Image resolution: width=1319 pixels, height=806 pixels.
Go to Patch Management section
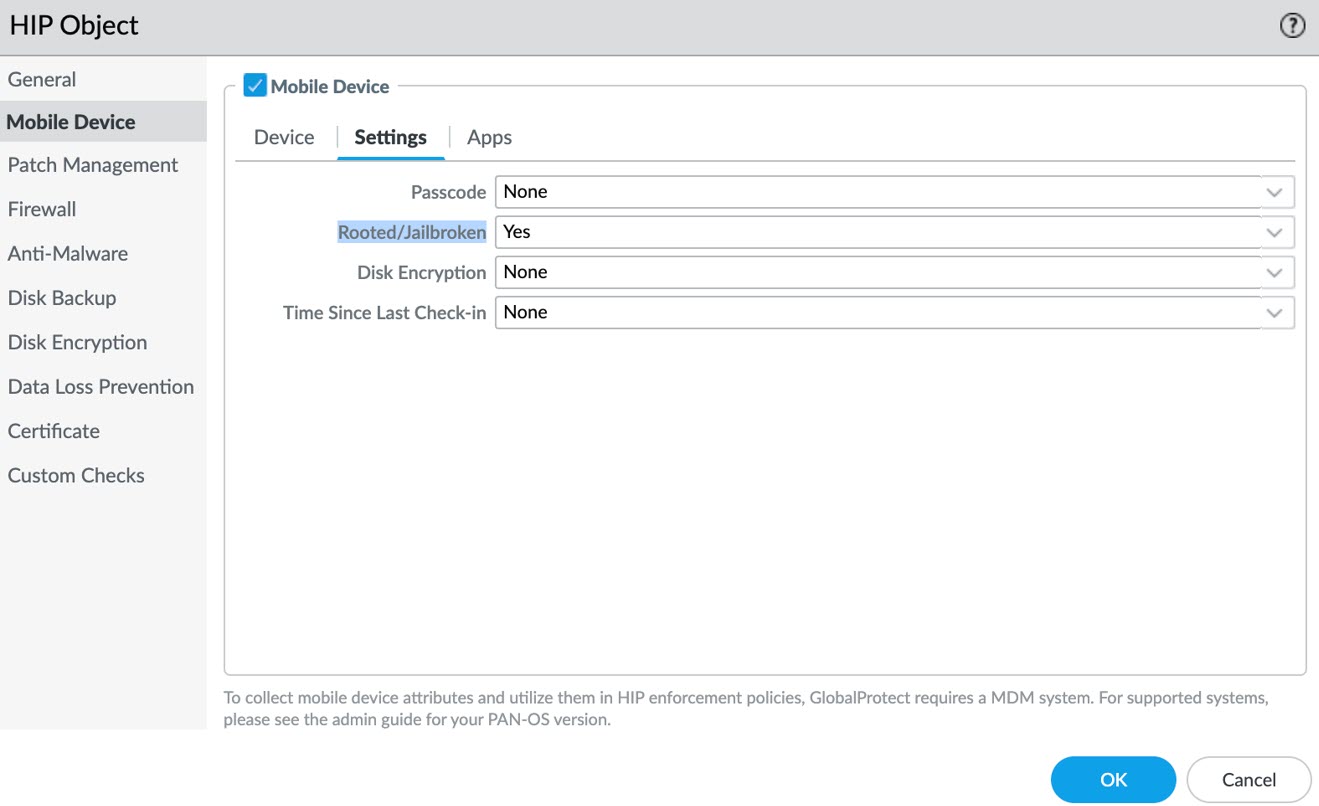pos(93,165)
